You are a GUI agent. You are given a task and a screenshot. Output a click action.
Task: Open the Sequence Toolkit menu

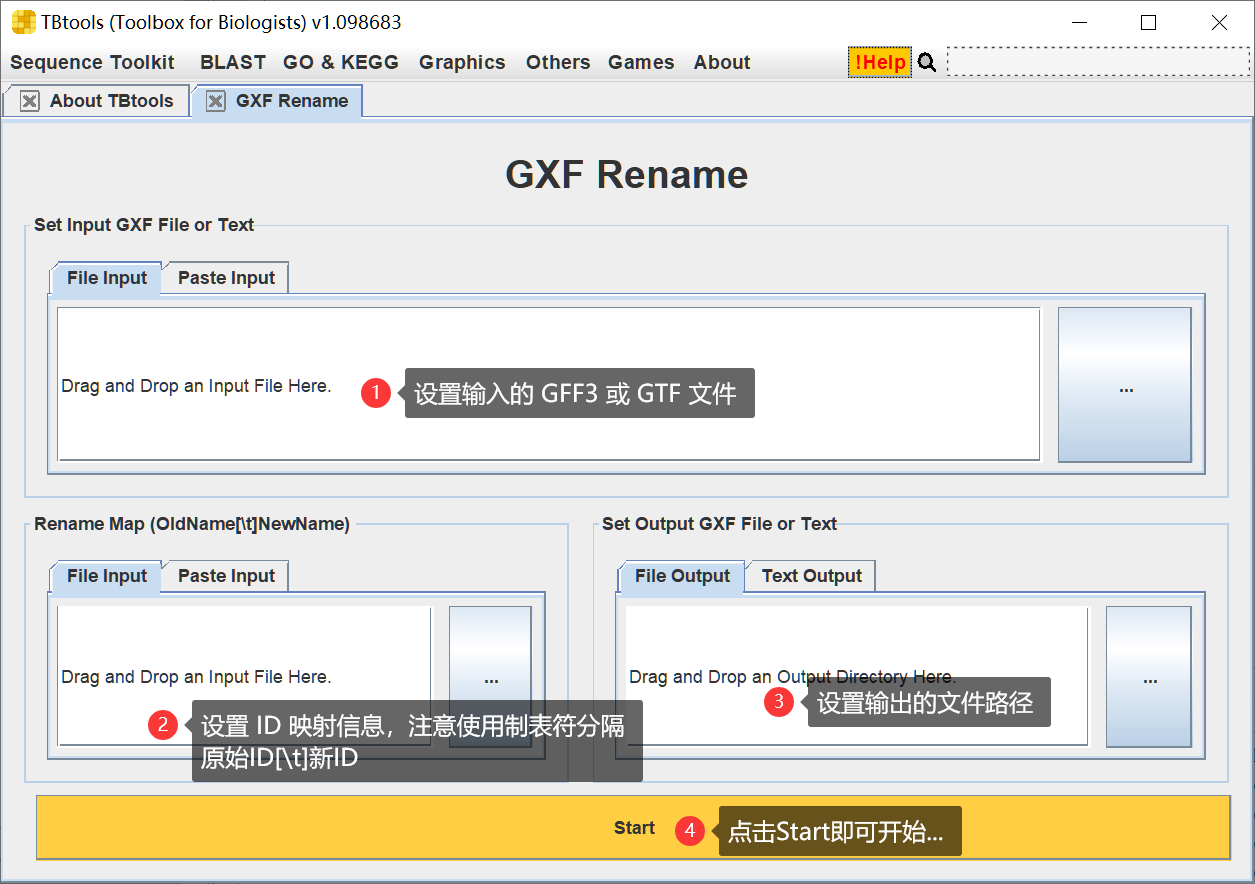click(x=92, y=62)
